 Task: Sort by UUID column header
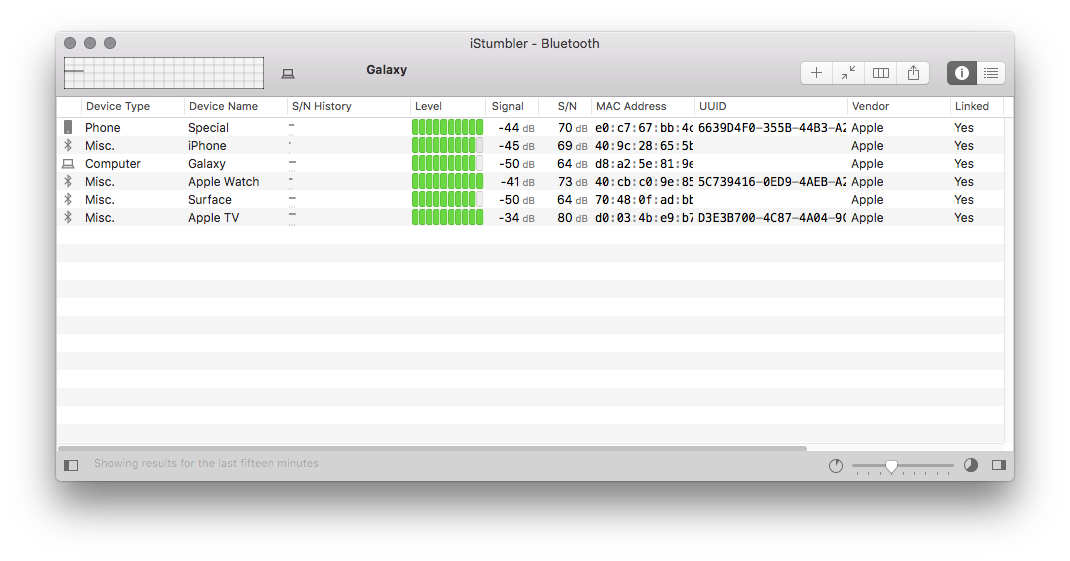coord(712,106)
